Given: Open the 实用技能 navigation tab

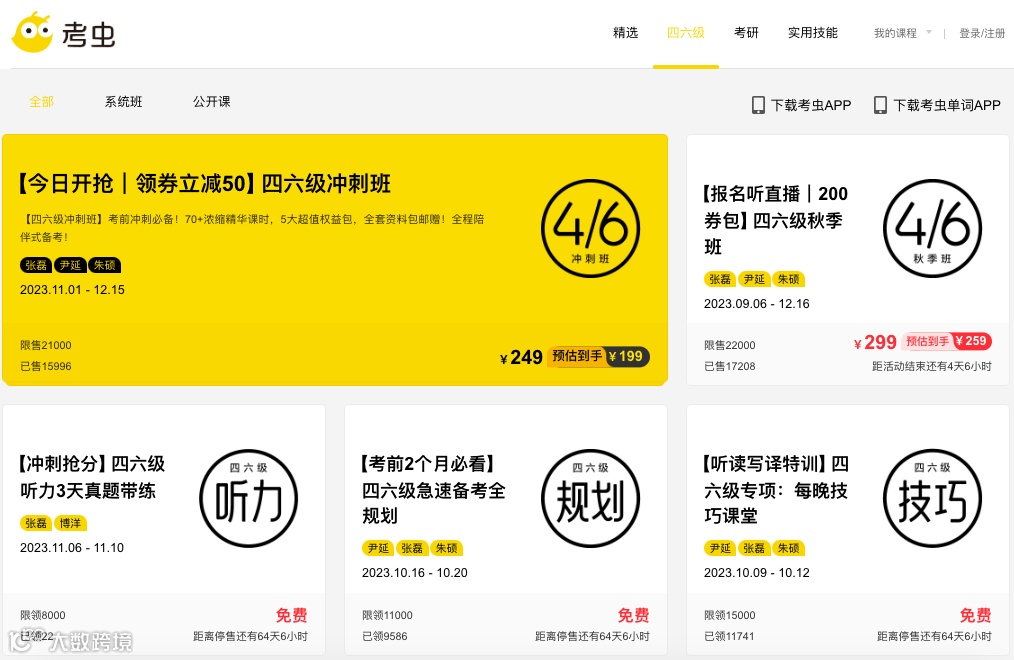Looking at the screenshot, I should [x=813, y=33].
